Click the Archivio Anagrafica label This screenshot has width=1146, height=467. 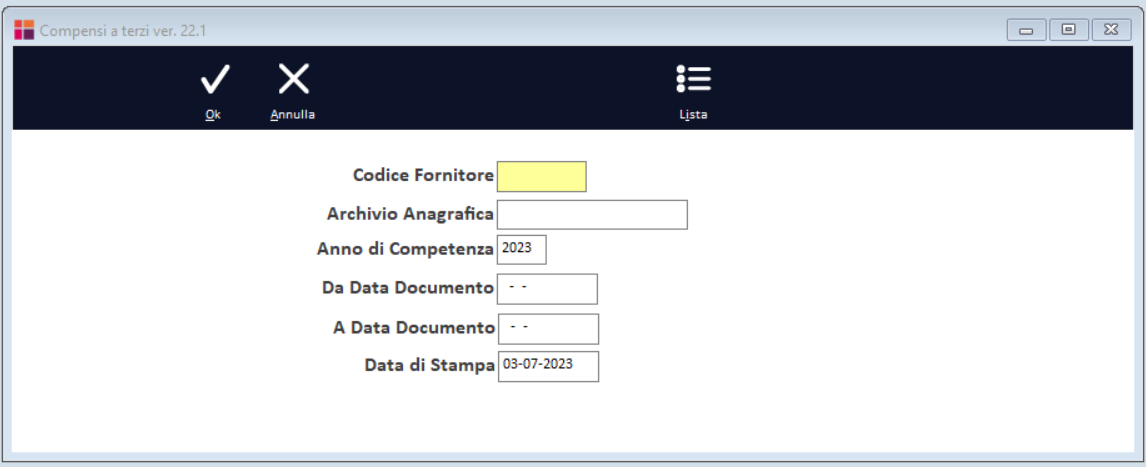[410, 214]
